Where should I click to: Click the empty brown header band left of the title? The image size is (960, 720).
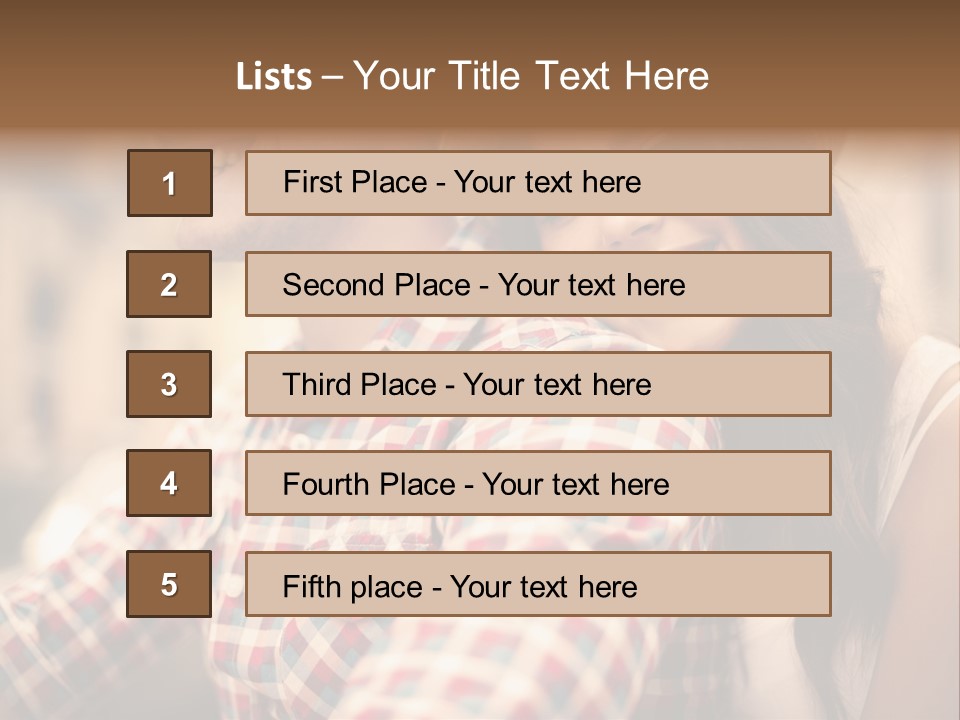click(x=110, y=70)
